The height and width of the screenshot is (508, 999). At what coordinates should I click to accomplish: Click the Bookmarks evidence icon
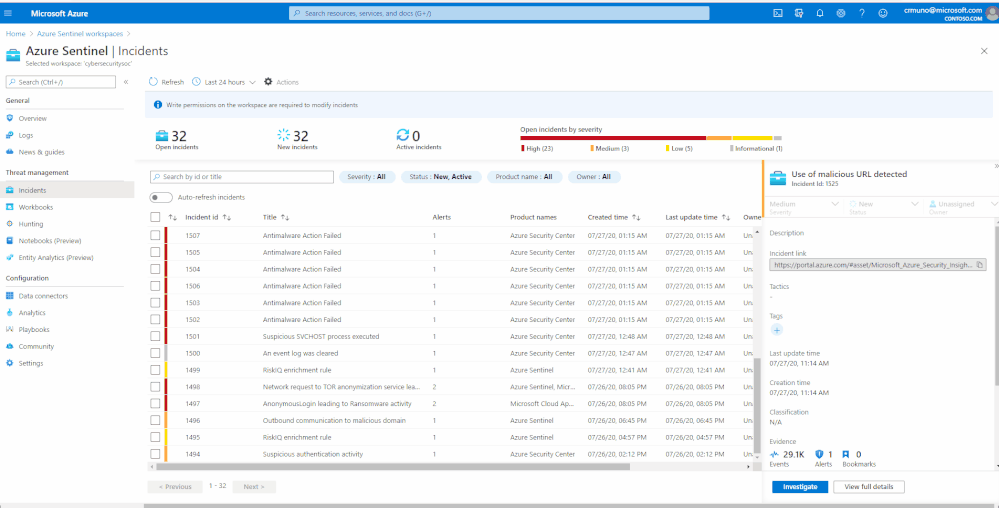(846, 454)
